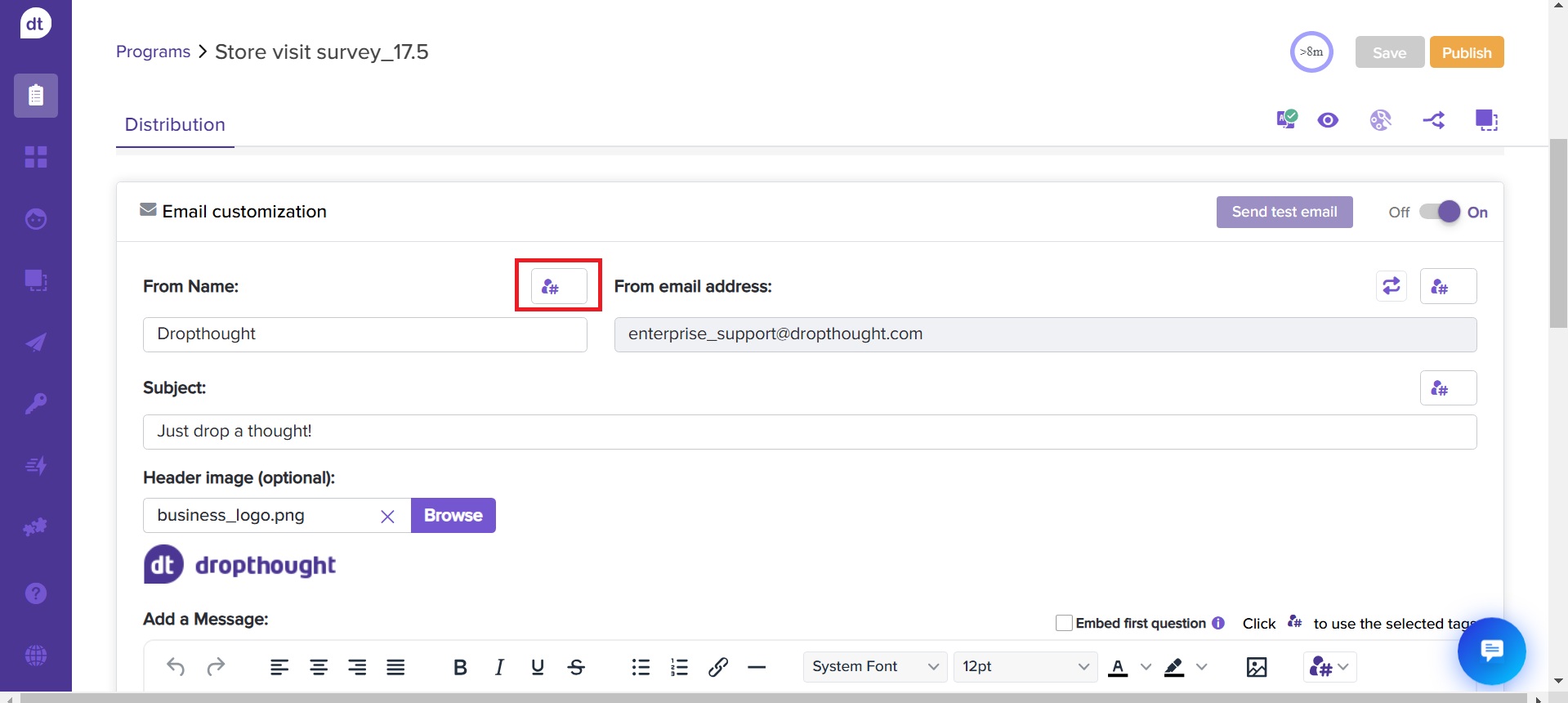
Task: Apply text color A button
Action: [1118, 667]
